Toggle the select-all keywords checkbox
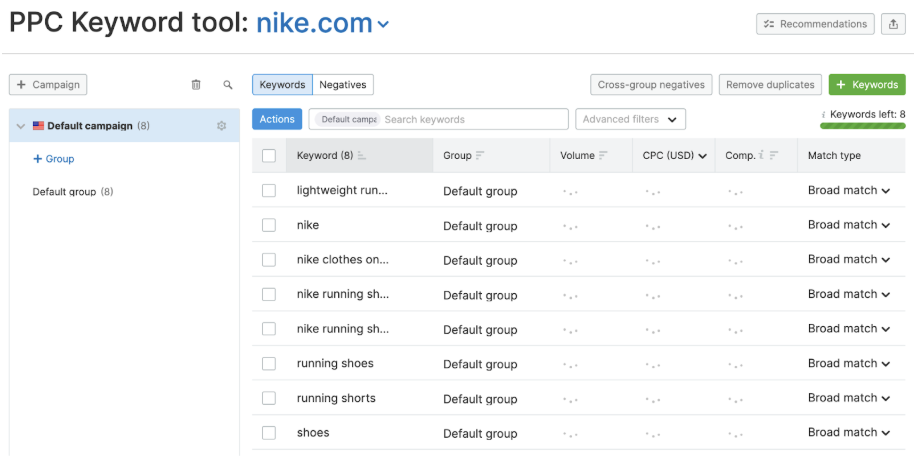This screenshot has width=924, height=472. pos(268,156)
